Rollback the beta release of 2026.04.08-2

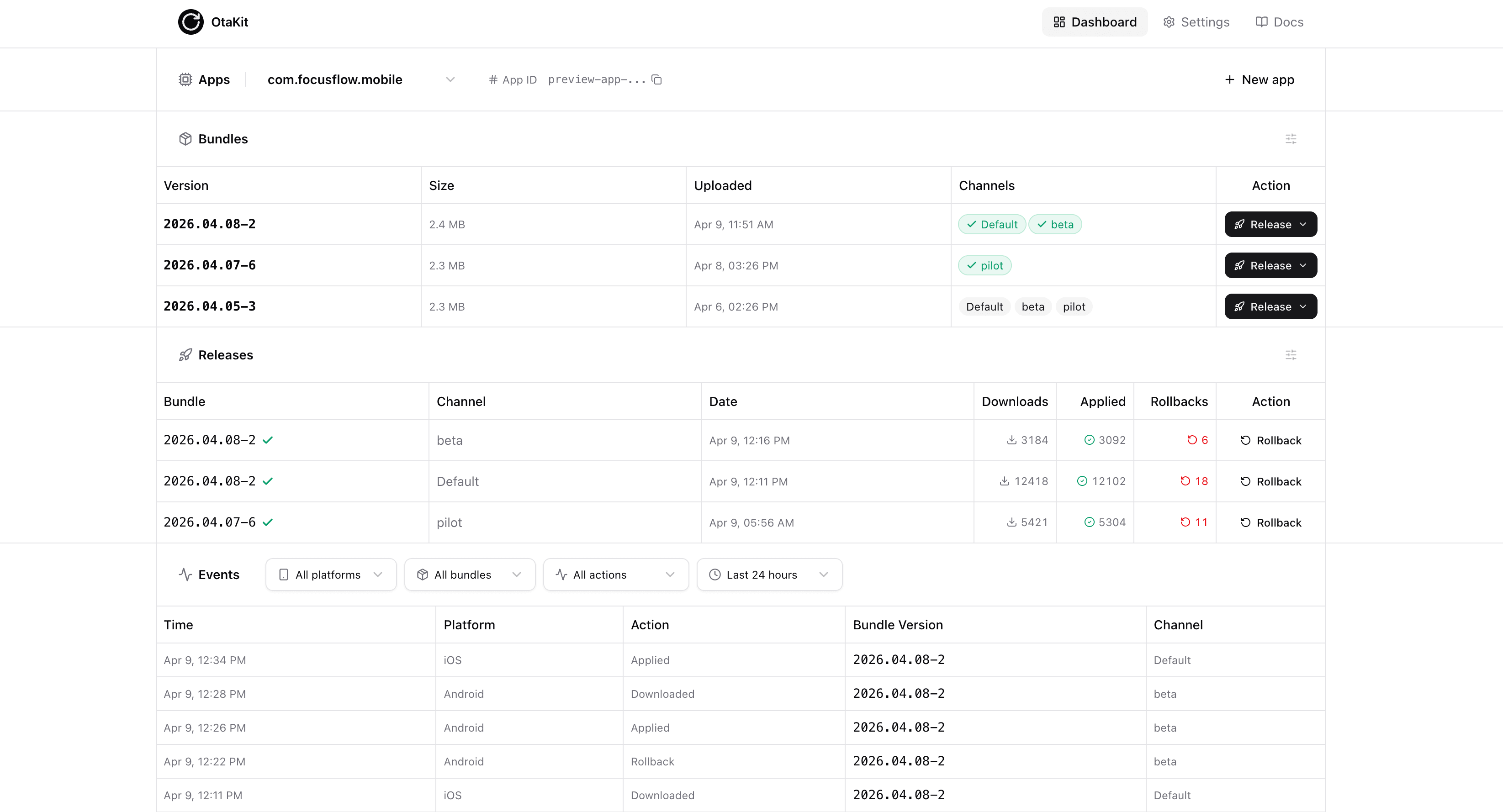(1271, 440)
